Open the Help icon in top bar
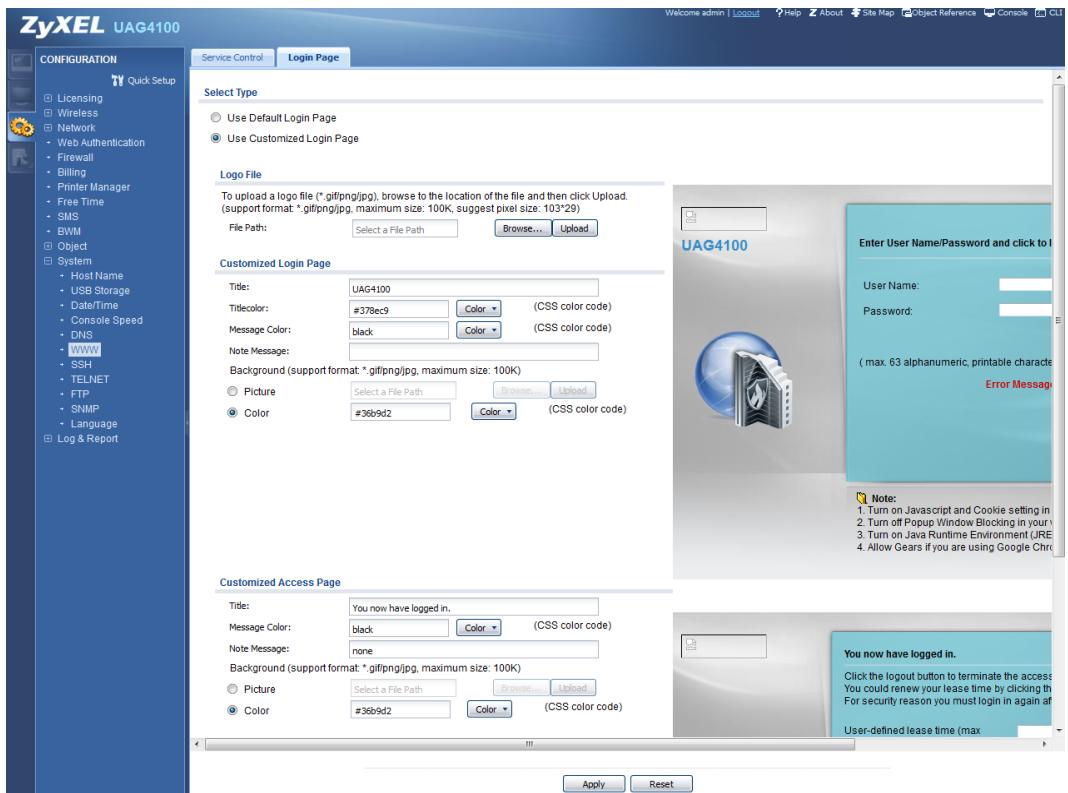 (x=788, y=13)
